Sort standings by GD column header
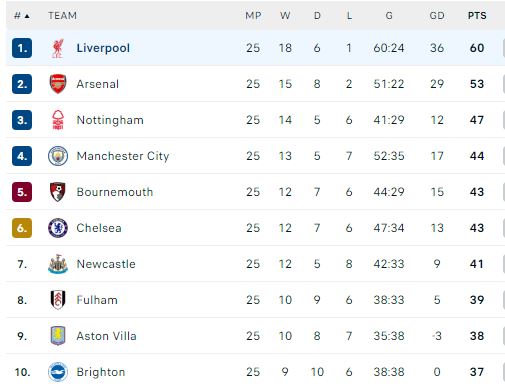 [437, 16]
